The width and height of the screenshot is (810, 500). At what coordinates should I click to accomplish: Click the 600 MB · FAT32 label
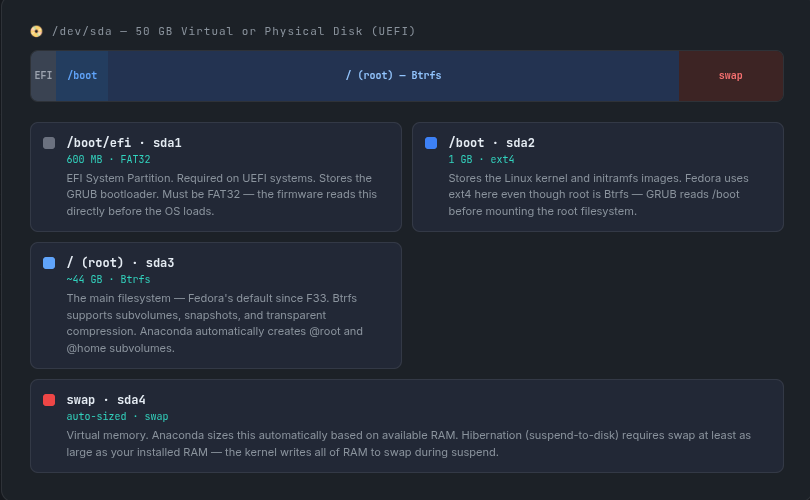click(108, 159)
